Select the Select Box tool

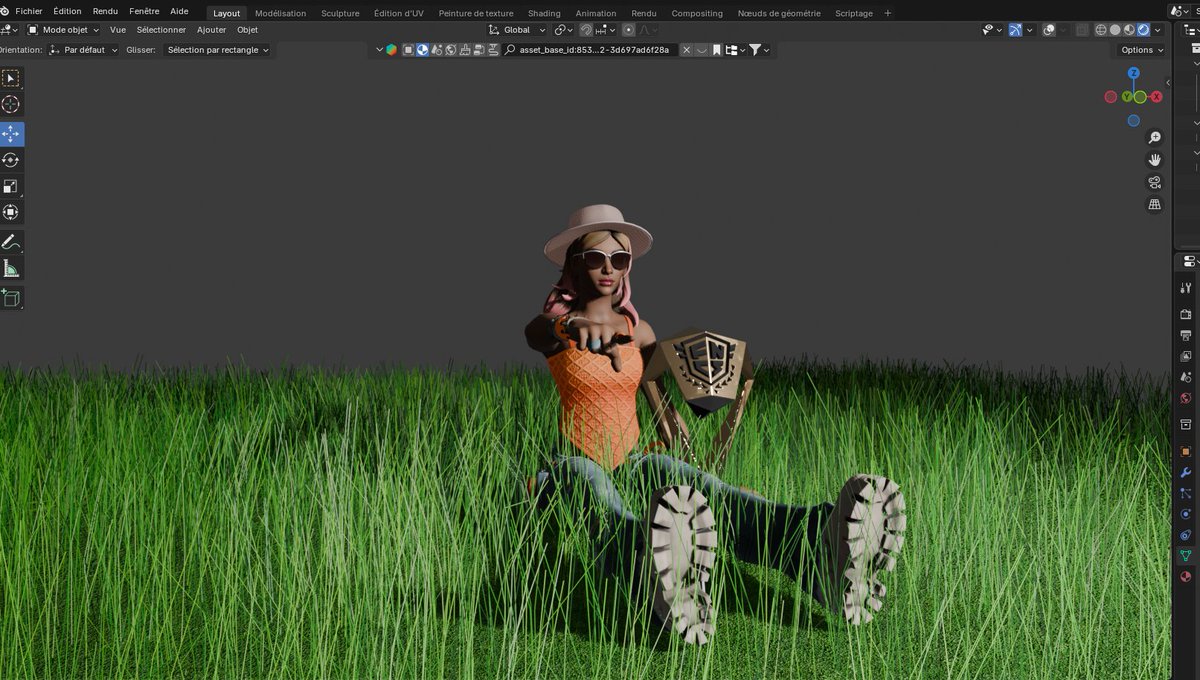tap(11, 78)
